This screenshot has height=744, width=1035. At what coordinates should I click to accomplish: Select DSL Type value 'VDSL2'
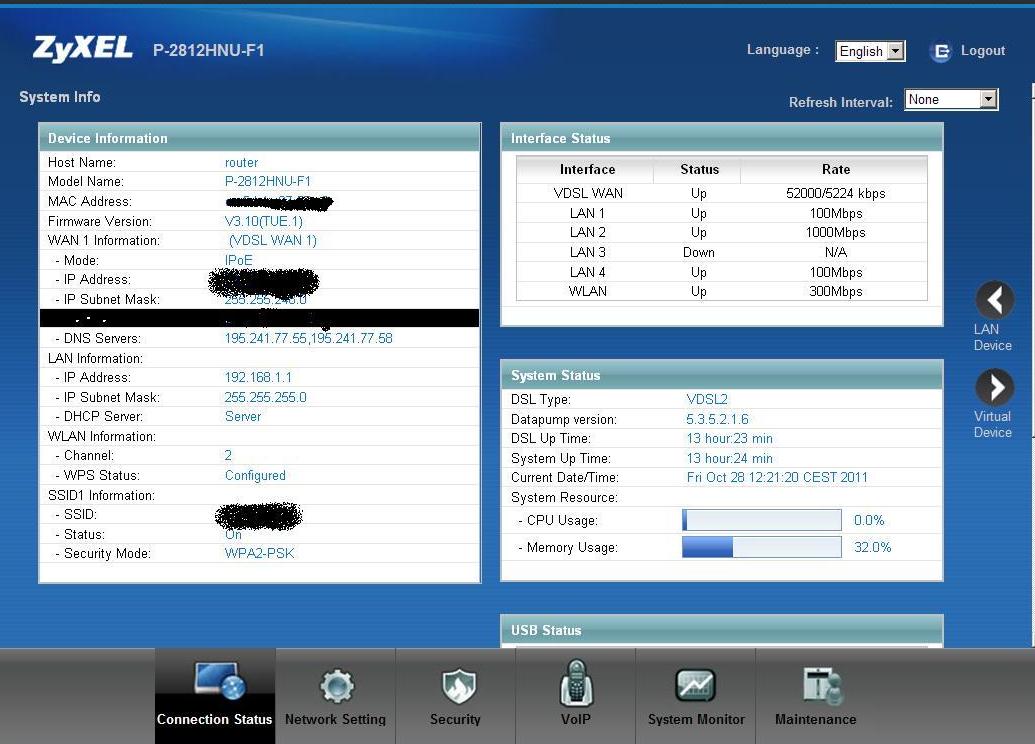[707, 399]
